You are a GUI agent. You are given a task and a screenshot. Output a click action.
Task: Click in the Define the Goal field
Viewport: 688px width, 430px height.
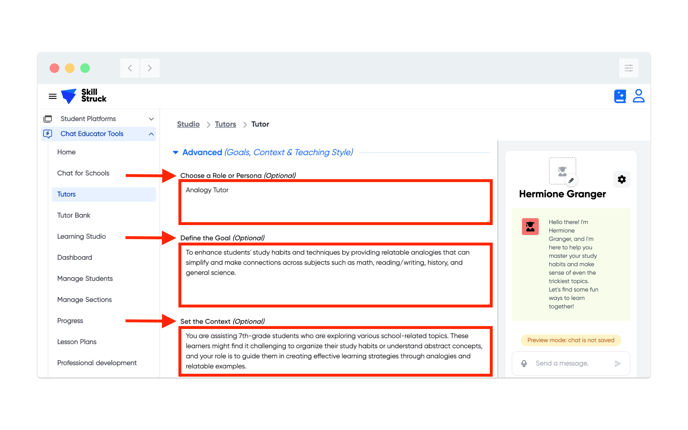[335, 275]
